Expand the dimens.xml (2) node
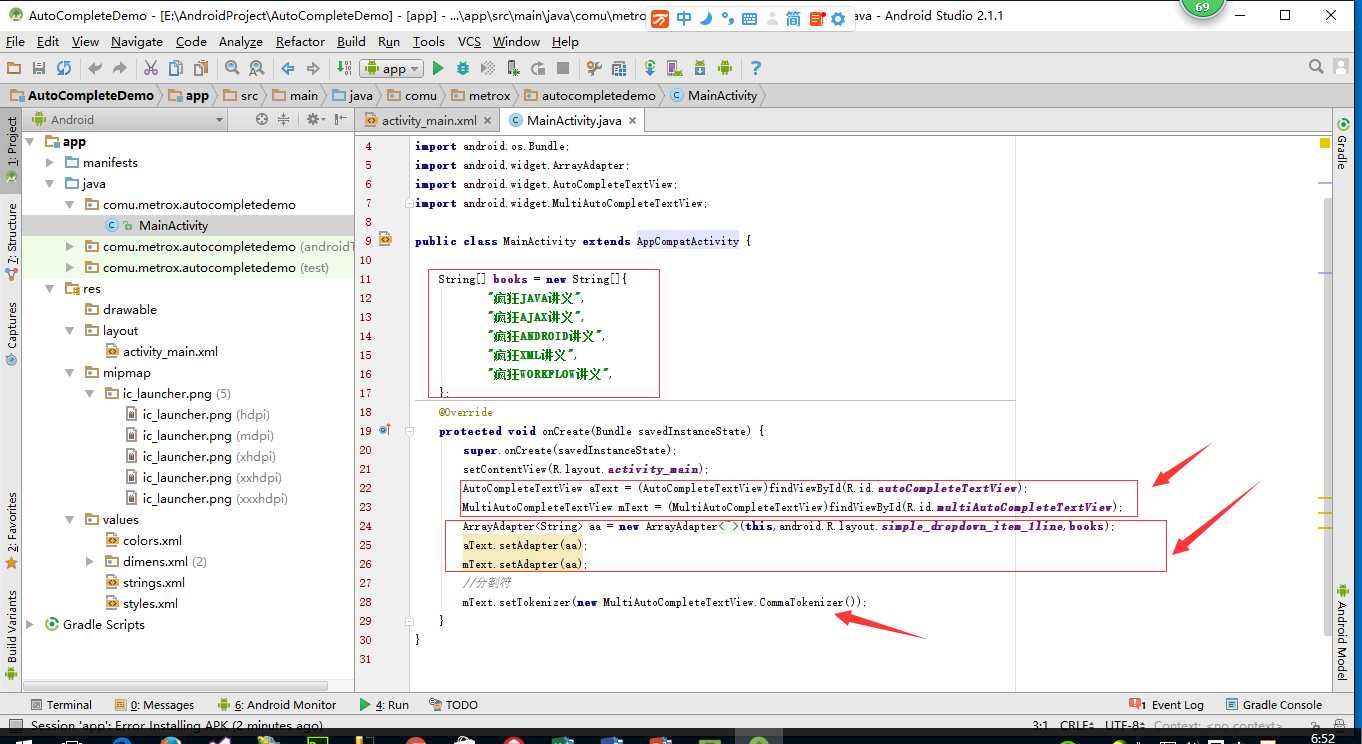The height and width of the screenshot is (744, 1362). pos(90,562)
